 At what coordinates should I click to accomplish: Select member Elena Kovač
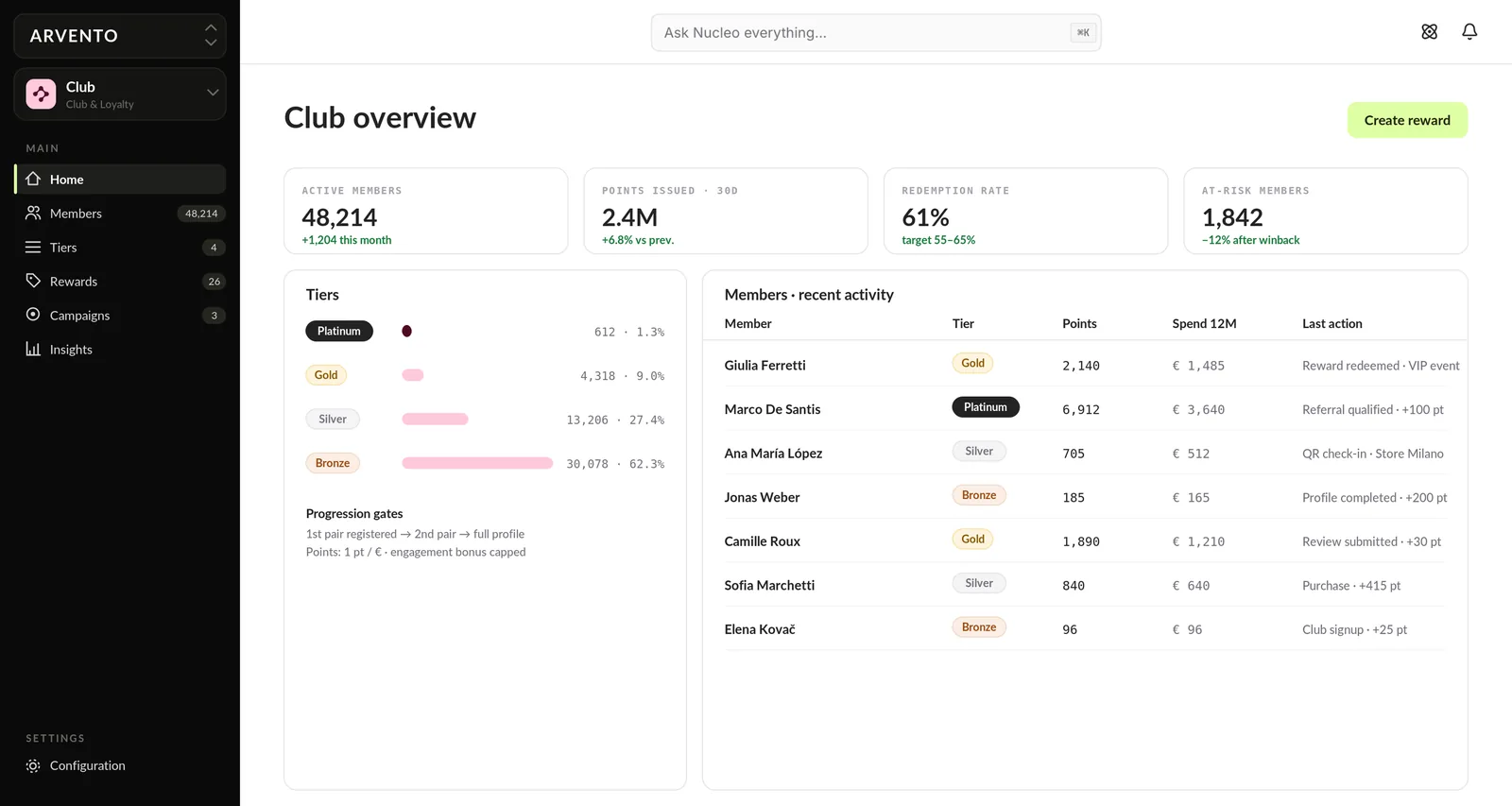click(760, 629)
